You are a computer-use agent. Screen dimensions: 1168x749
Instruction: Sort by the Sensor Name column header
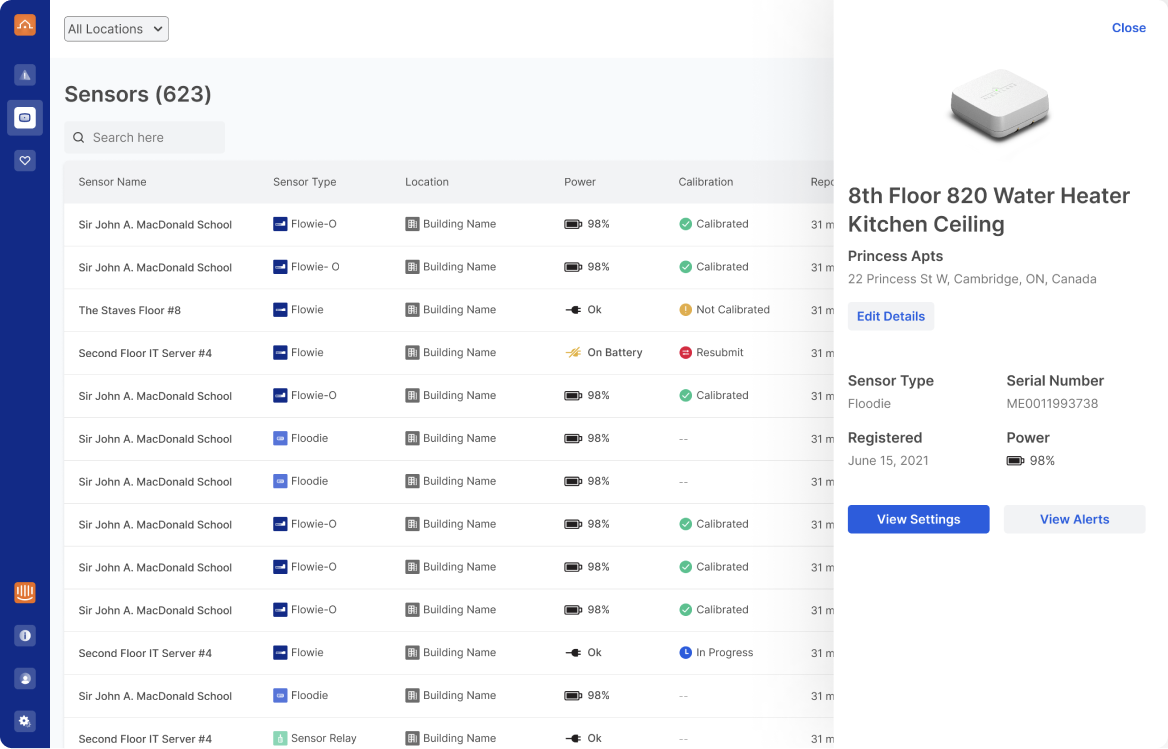(x=112, y=182)
